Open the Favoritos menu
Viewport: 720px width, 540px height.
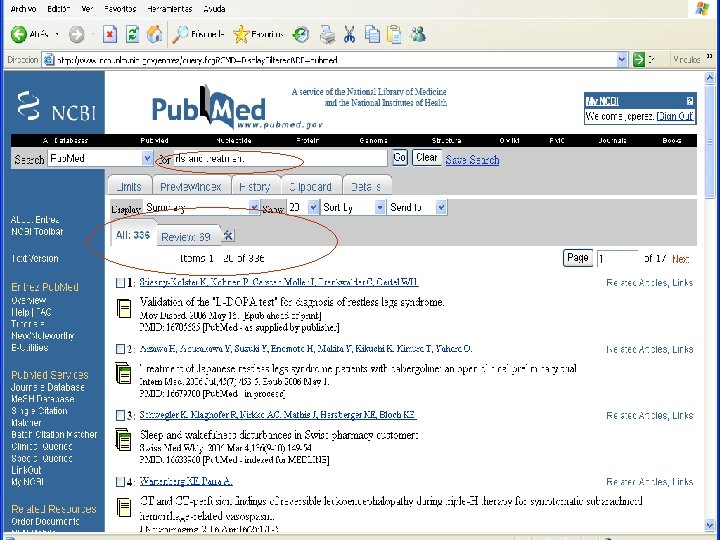point(120,9)
